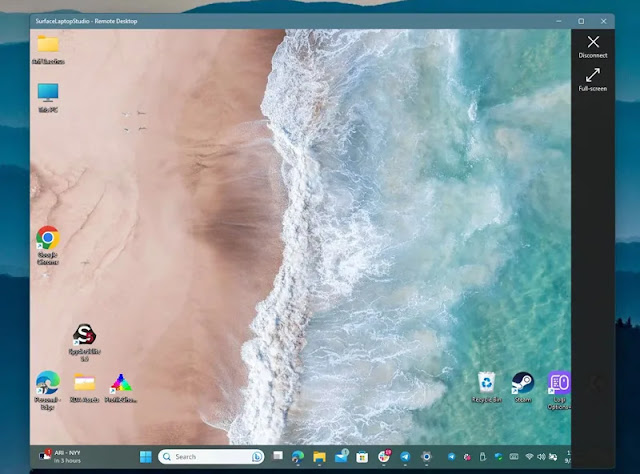Open Task View from the taskbar
This screenshot has width=640, height=474.
point(278,456)
